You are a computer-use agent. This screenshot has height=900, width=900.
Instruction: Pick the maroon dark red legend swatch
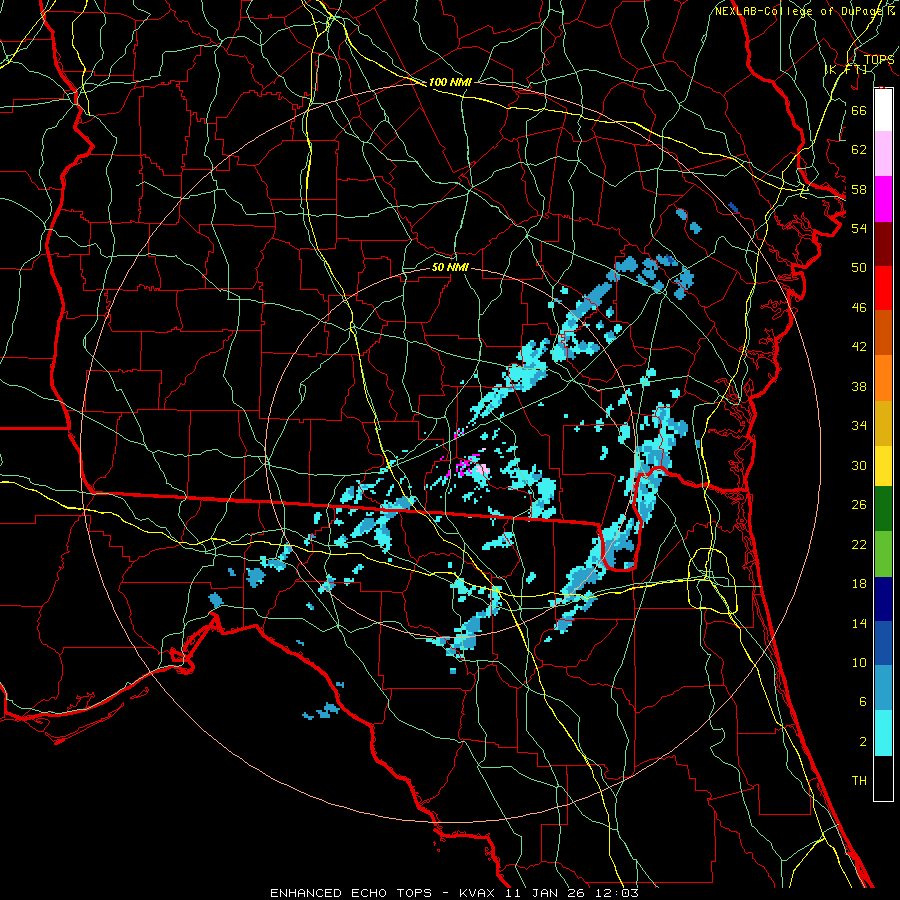coord(883,244)
